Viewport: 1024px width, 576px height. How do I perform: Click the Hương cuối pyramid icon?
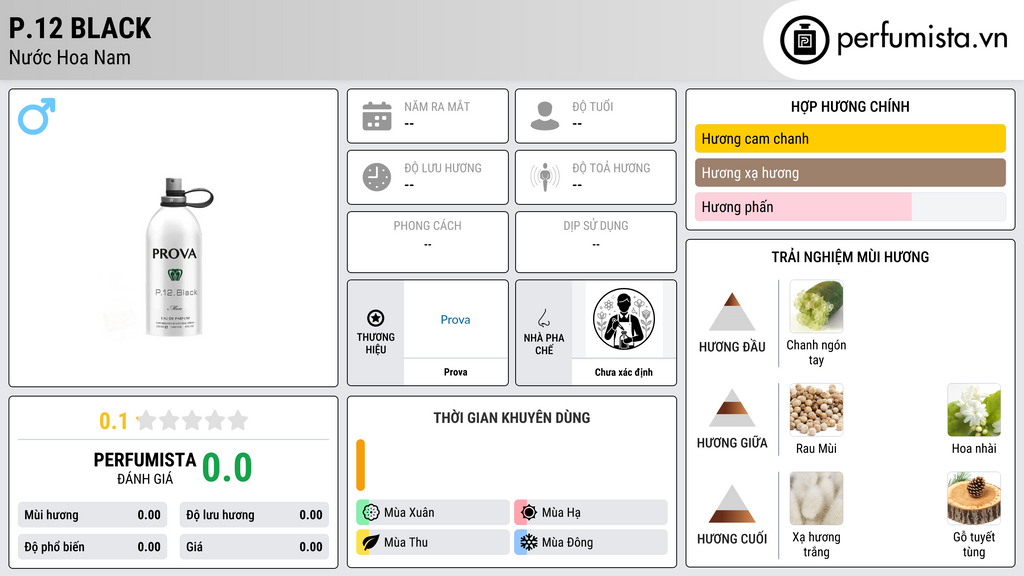click(732, 504)
